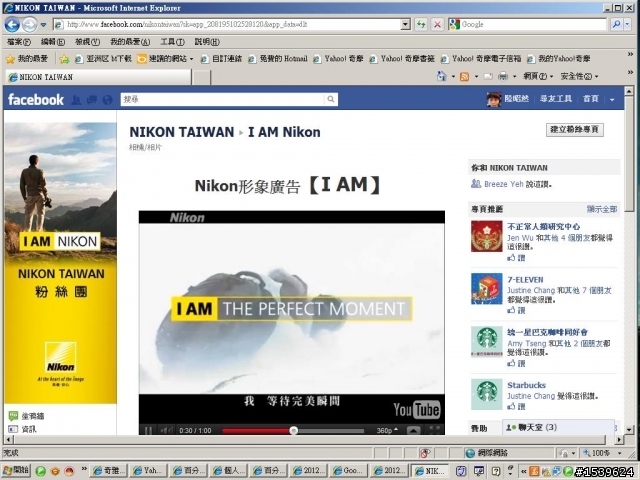Click the green taskbar quick launch icon
Viewport: 640px width, 480px height.
[40, 471]
